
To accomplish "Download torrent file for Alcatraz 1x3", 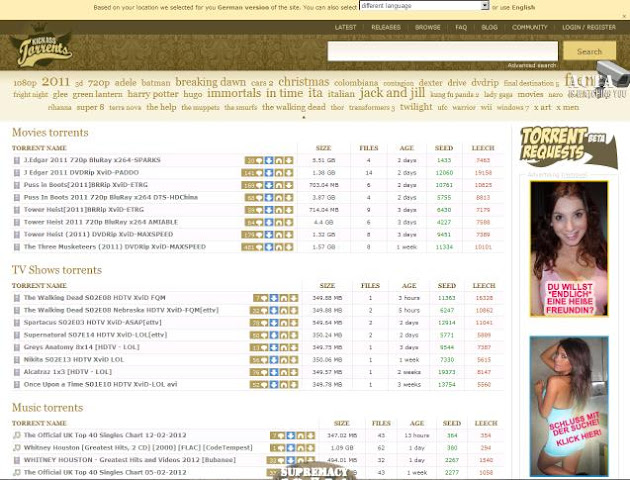I will 294,372.
